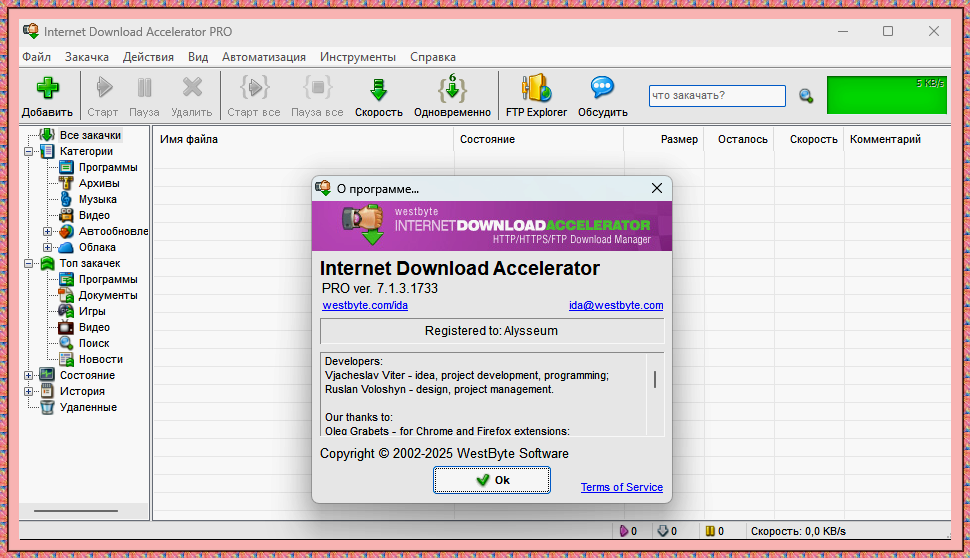Open the Скорость speed control icon
This screenshot has width=970, height=558.
(x=379, y=88)
